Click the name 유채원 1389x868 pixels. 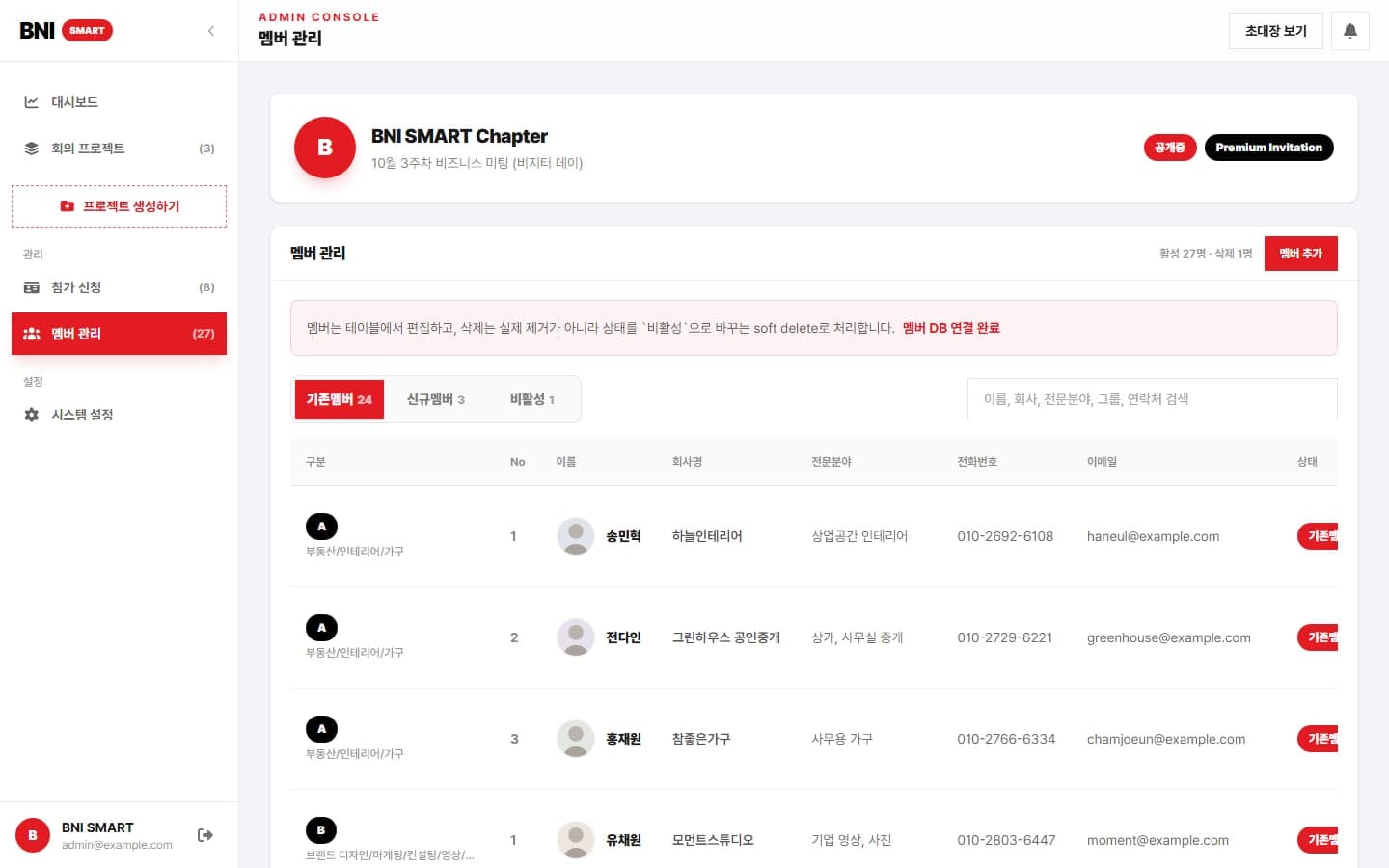coord(623,840)
